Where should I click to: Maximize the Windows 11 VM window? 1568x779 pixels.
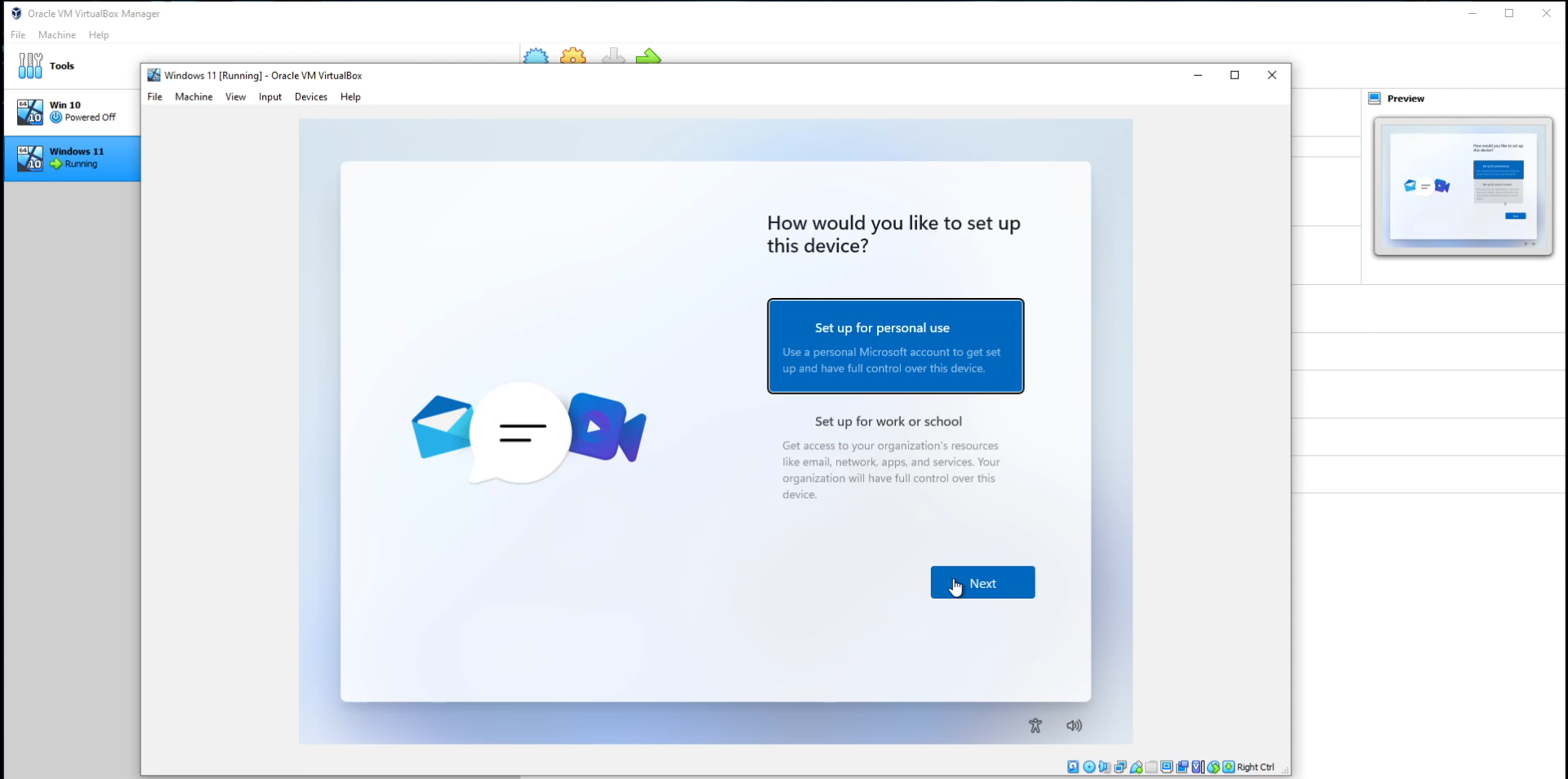coord(1235,75)
